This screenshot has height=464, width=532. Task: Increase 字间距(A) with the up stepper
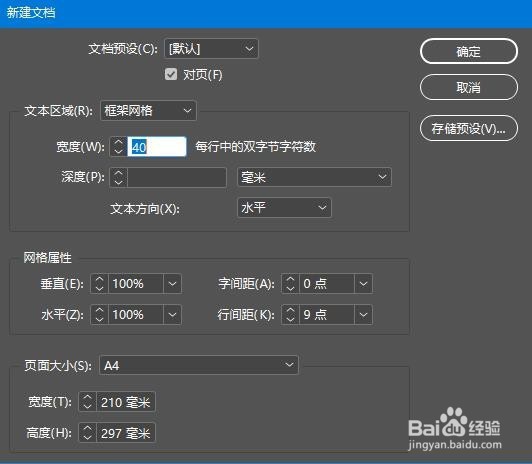coord(290,279)
